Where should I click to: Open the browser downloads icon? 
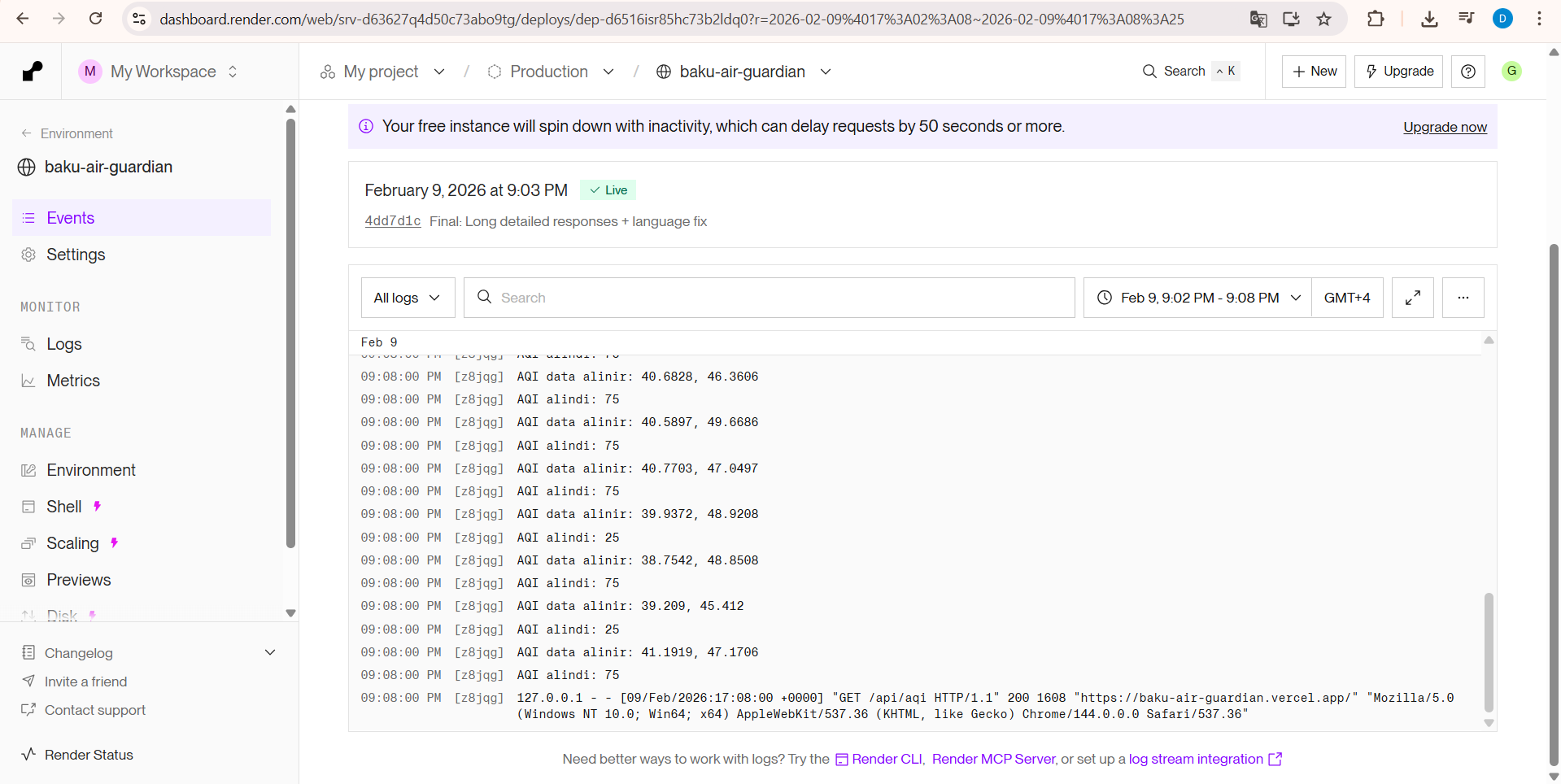click(x=1429, y=19)
